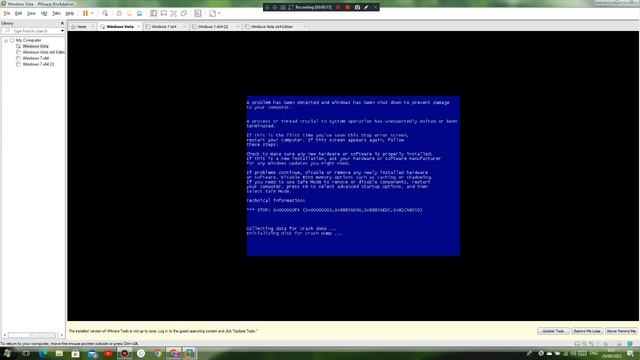Select Windows 7 x64 in the Library tree
This screenshot has height=360, width=640.
[x=36, y=58]
